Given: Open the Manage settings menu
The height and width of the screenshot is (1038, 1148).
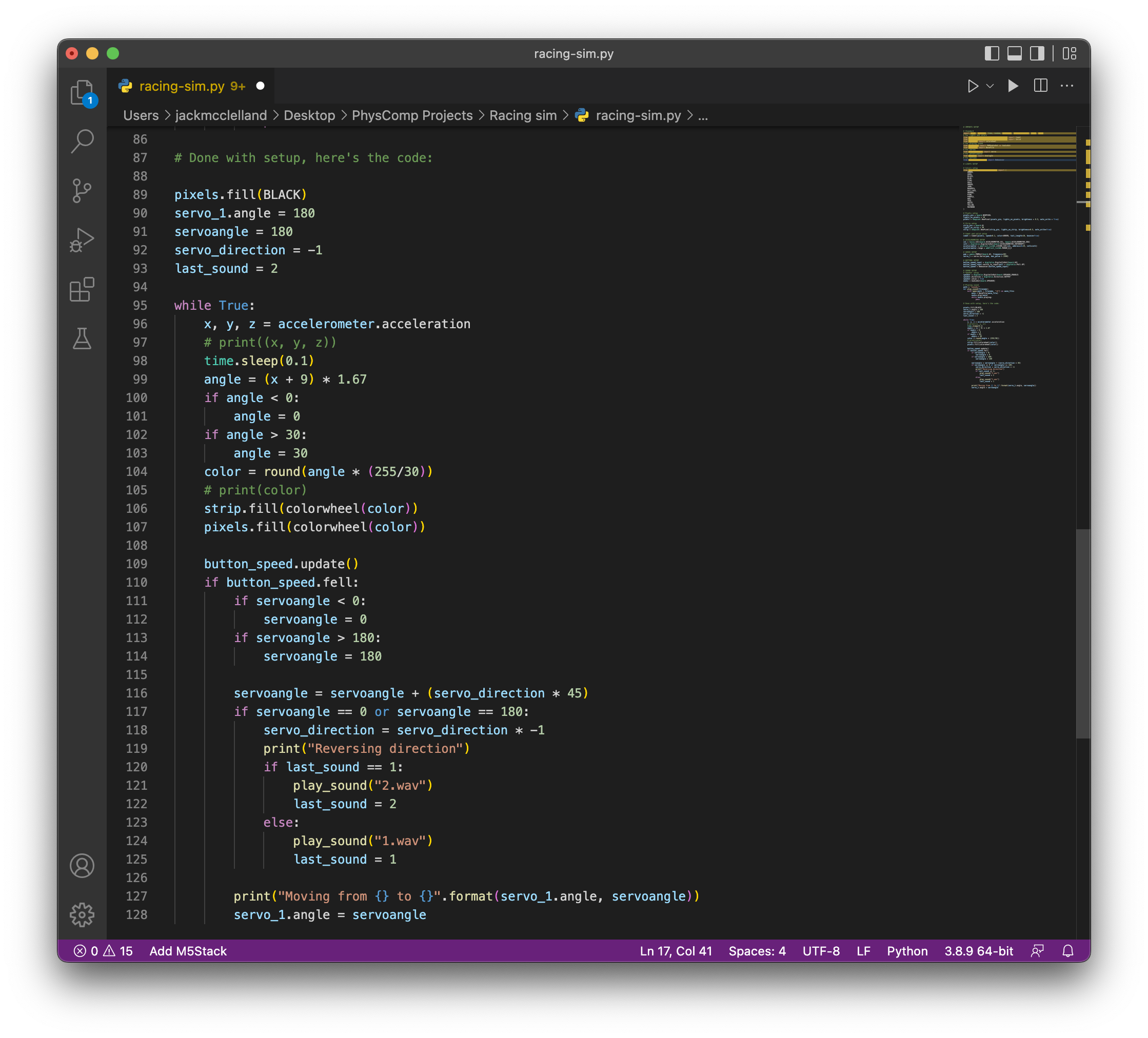Looking at the screenshot, I should (x=83, y=915).
